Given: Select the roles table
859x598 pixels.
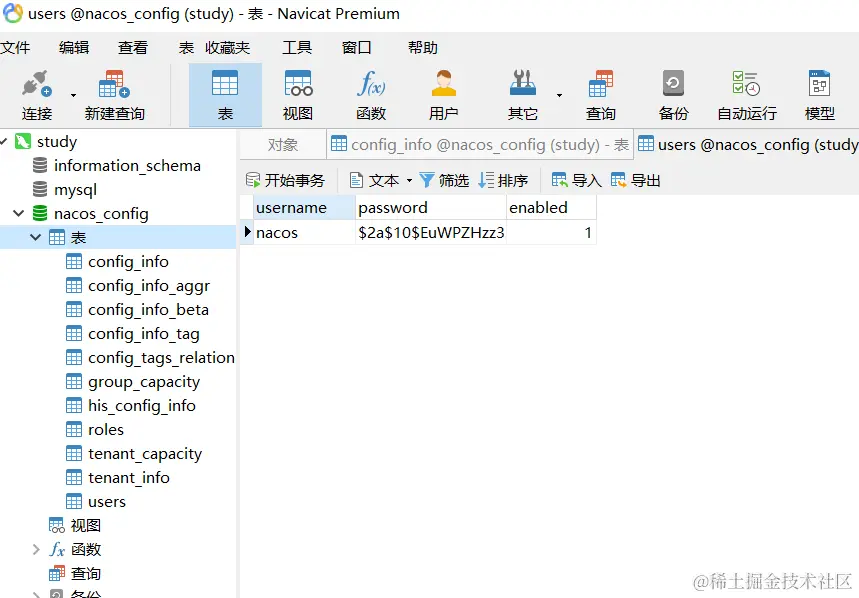Looking at the screenshot, I should click(106, 430).
